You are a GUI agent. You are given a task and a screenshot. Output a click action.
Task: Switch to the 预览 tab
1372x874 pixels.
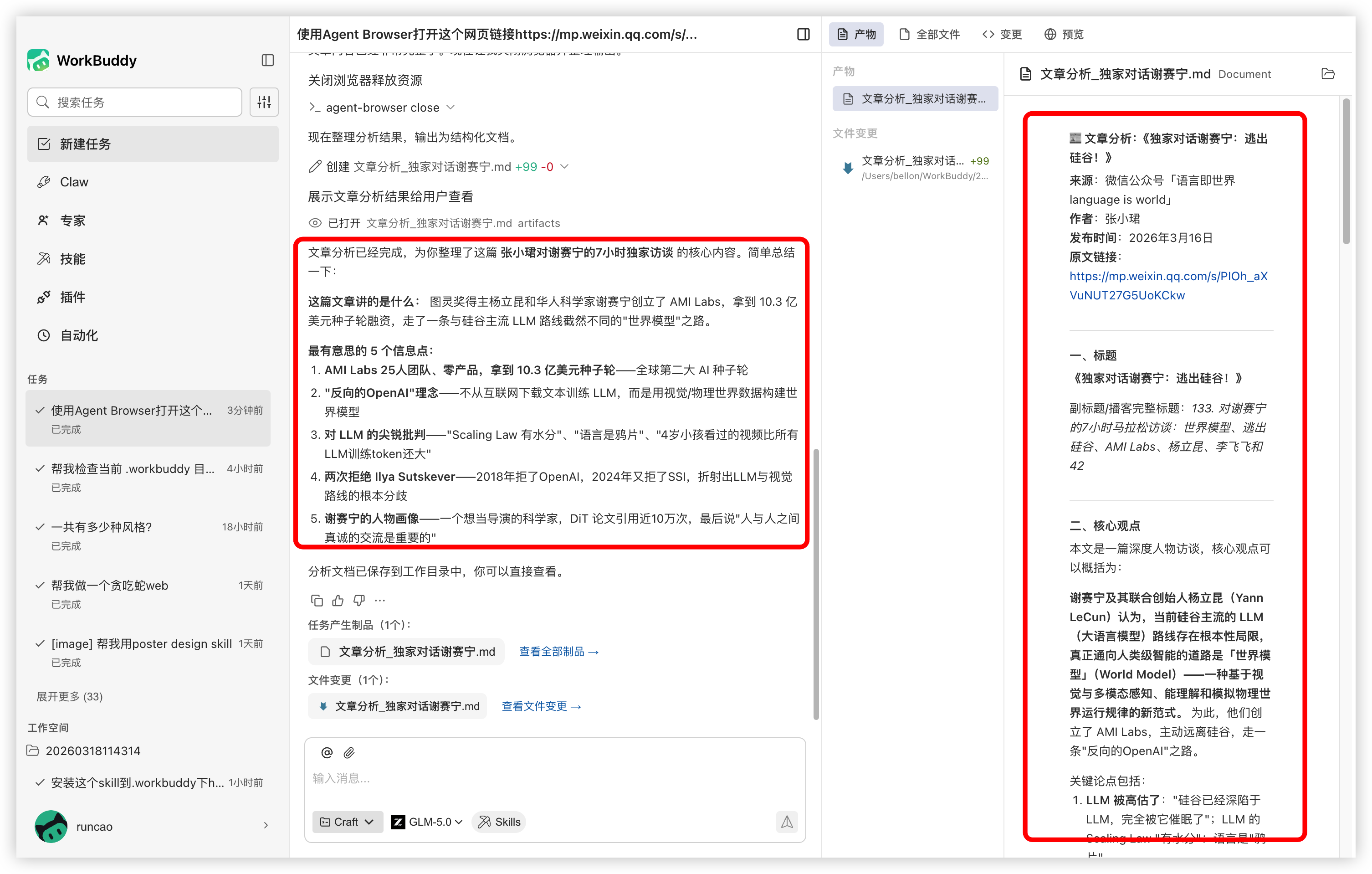pyautogui.click(x=1064, y=34)
